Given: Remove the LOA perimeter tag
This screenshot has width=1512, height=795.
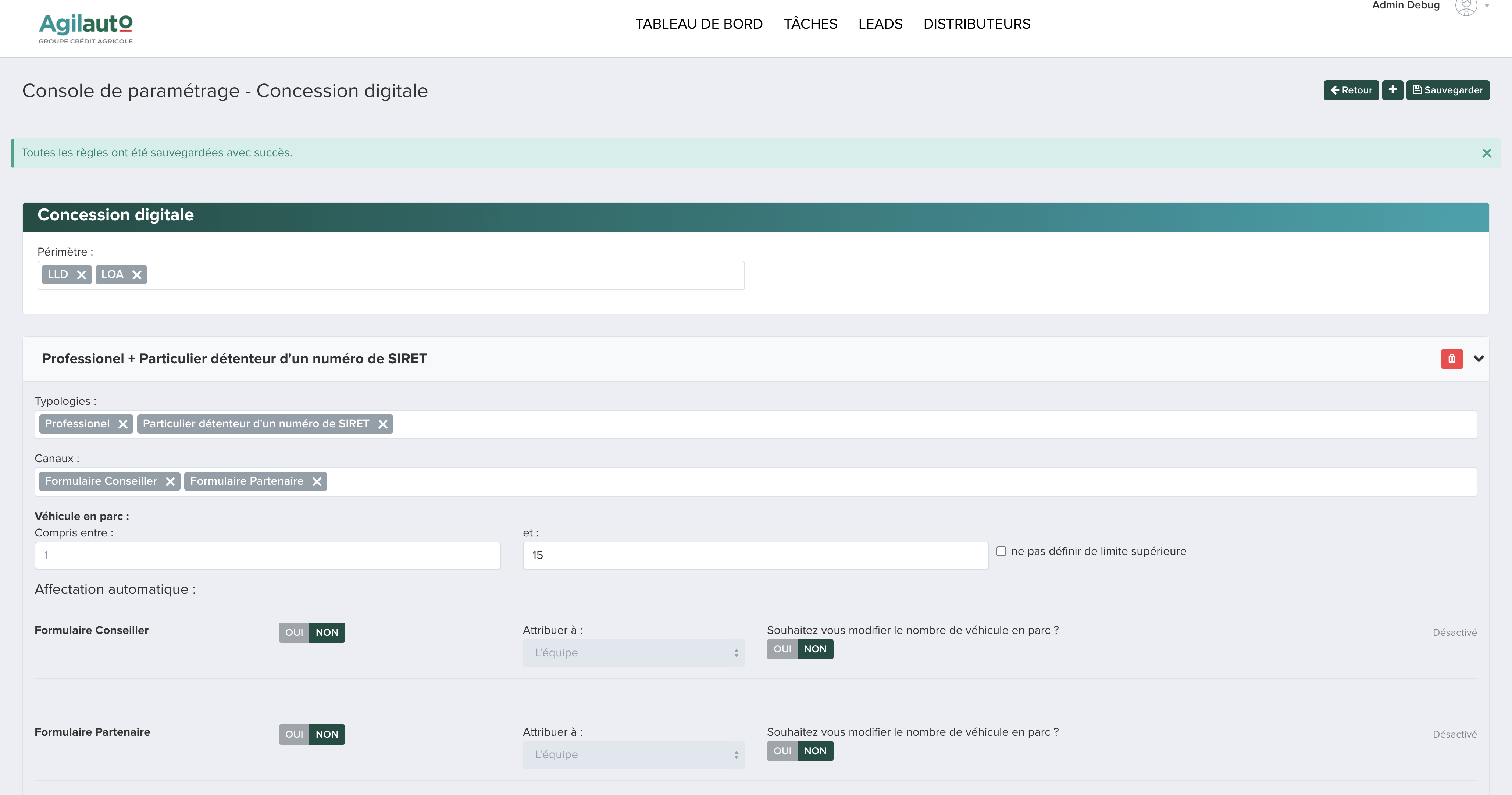Looking at the screenshot, I should [137, 274].
